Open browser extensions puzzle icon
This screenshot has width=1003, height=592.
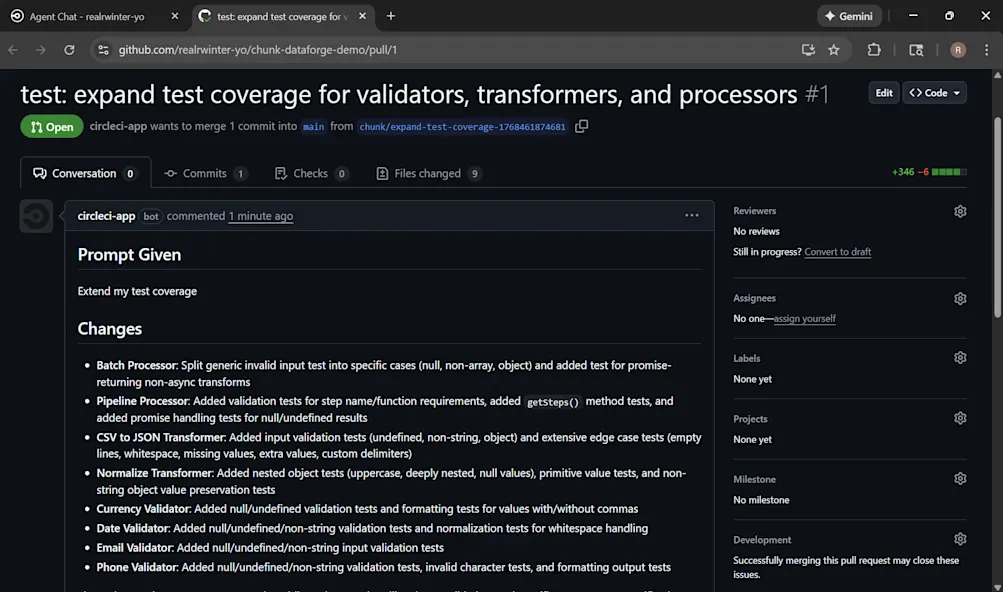[874, 50]
